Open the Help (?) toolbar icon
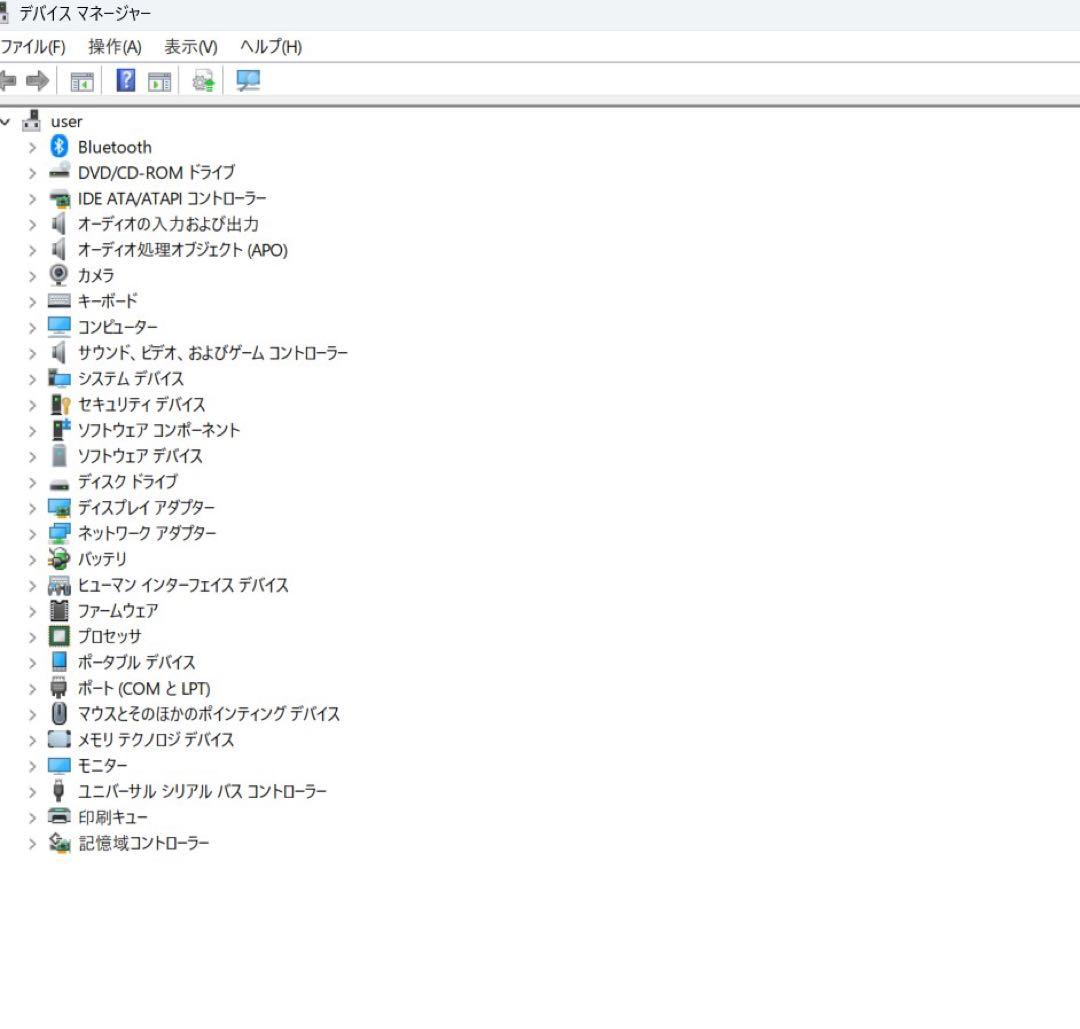Screen dimensions: 1080x1029 (125, 81)
